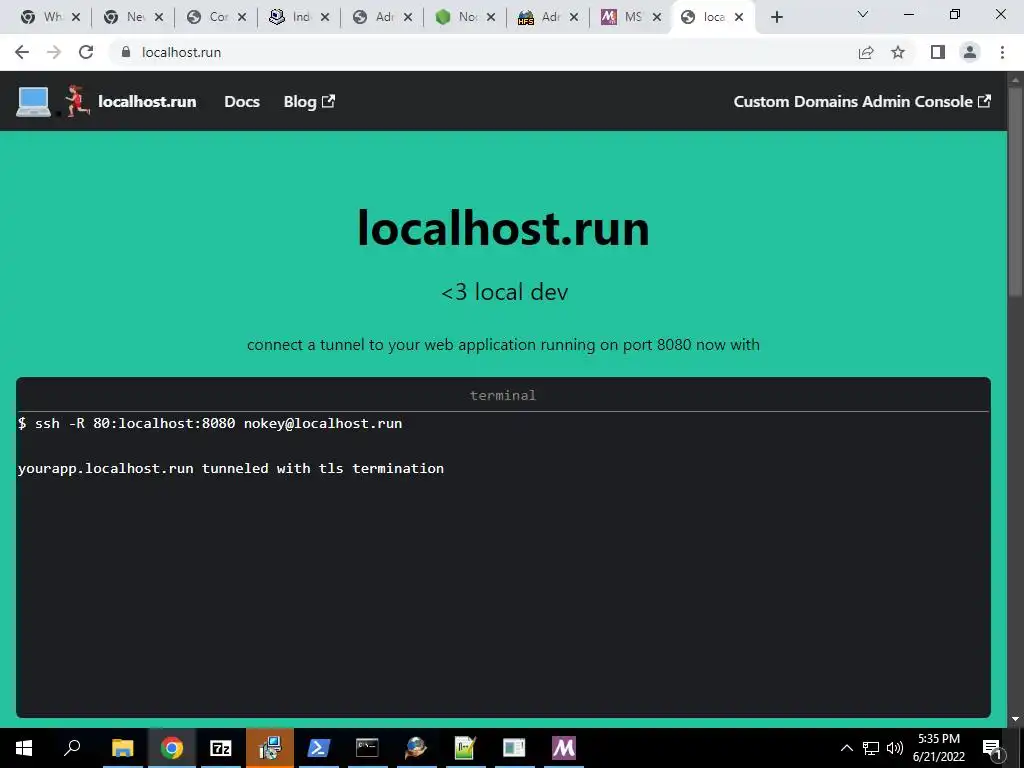1024x768 pixels.
Task: Open Command Prompt from taskbar
Action: pos(367,748)
